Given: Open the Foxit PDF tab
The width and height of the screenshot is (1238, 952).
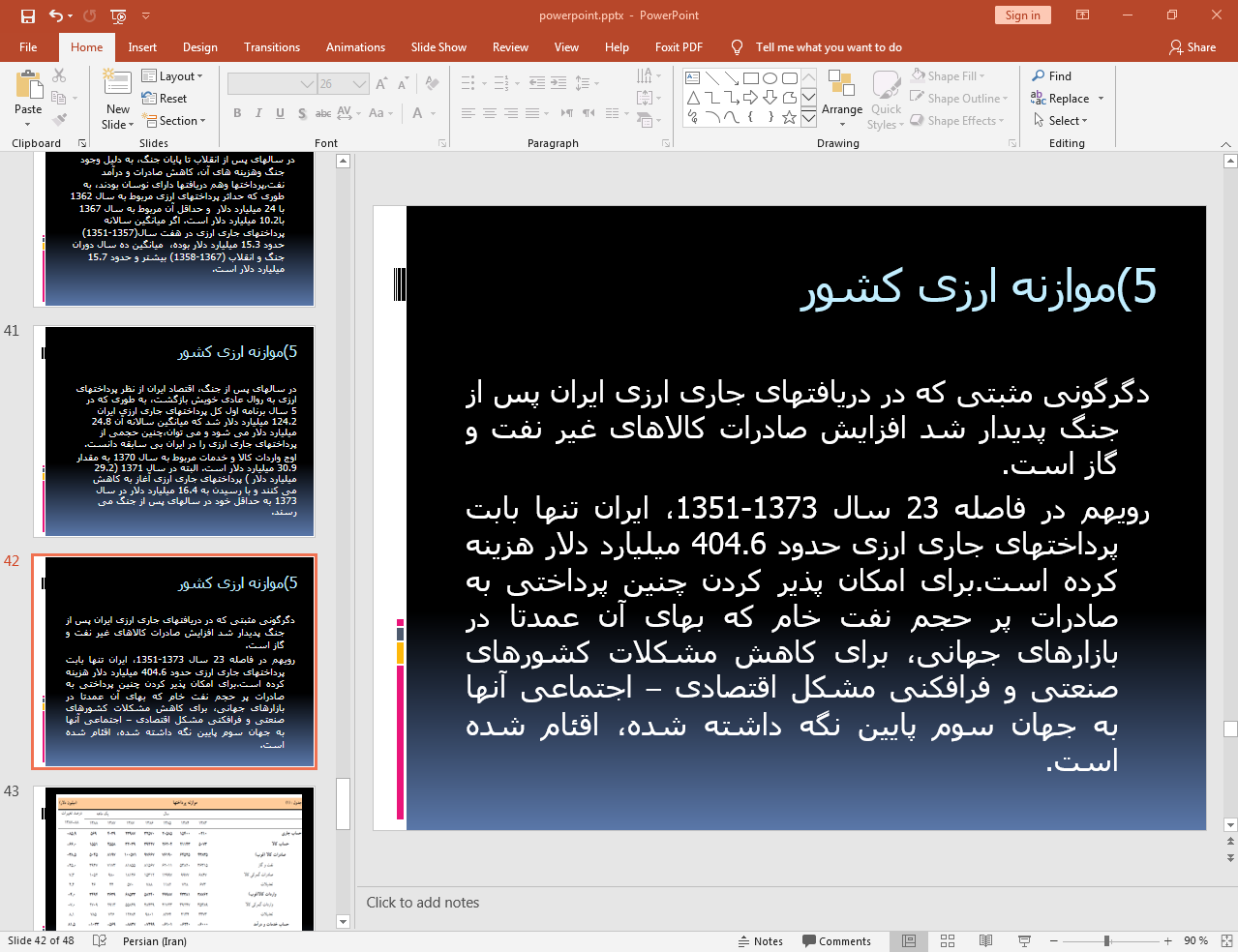Looking at the screenshot, I should coord(679,47).
